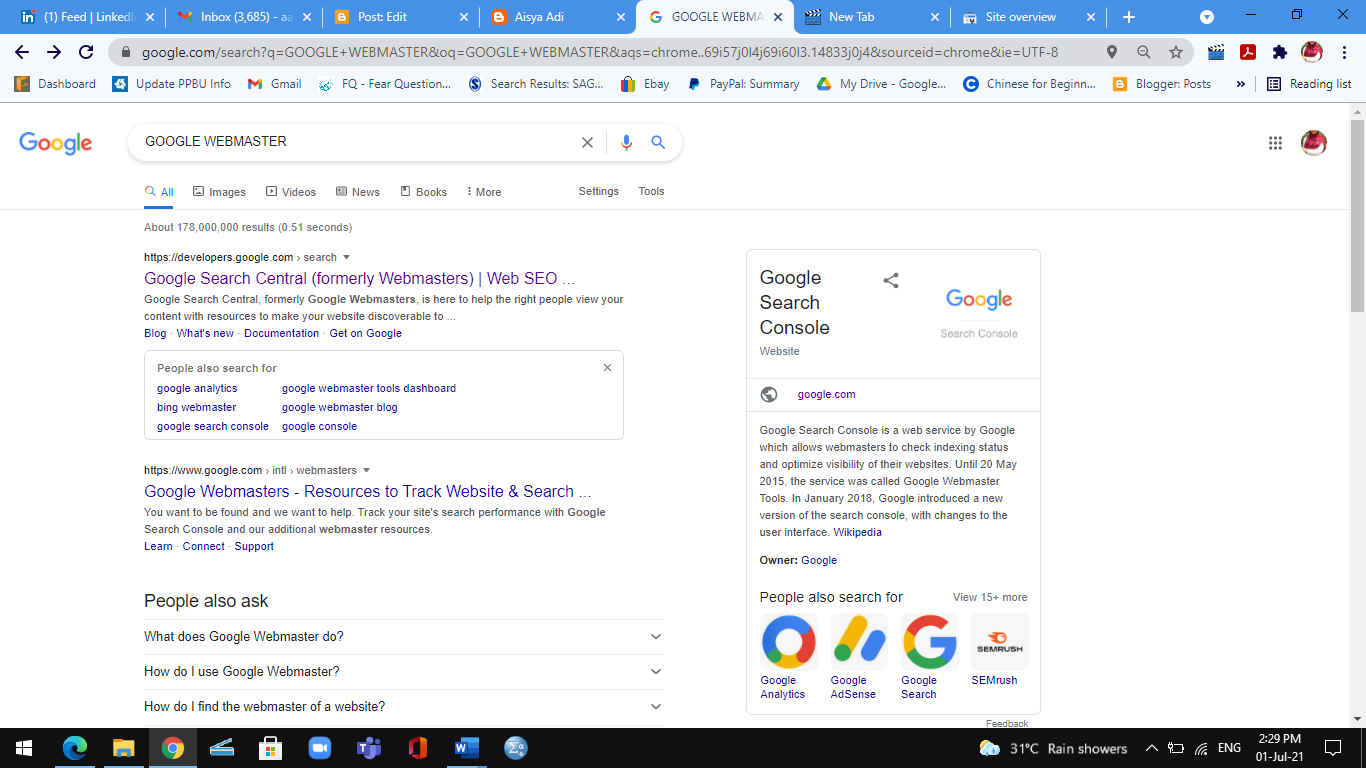Screen dimensions: 1366x768
Task: Open the Documentation sitelink
Action: [x=281, y=334]
